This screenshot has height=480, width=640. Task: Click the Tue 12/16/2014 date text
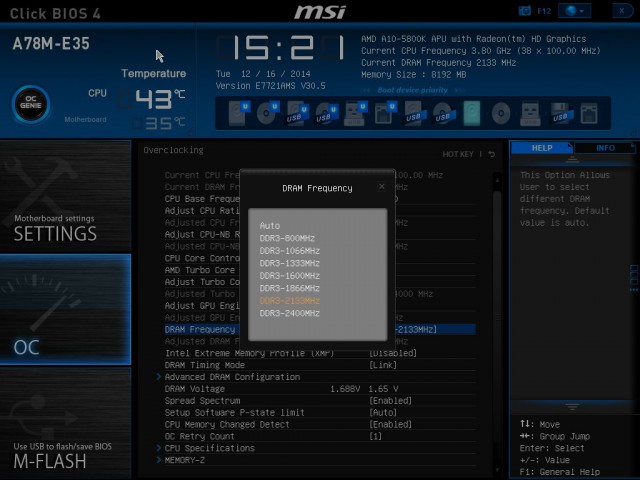tap(263, 74)
